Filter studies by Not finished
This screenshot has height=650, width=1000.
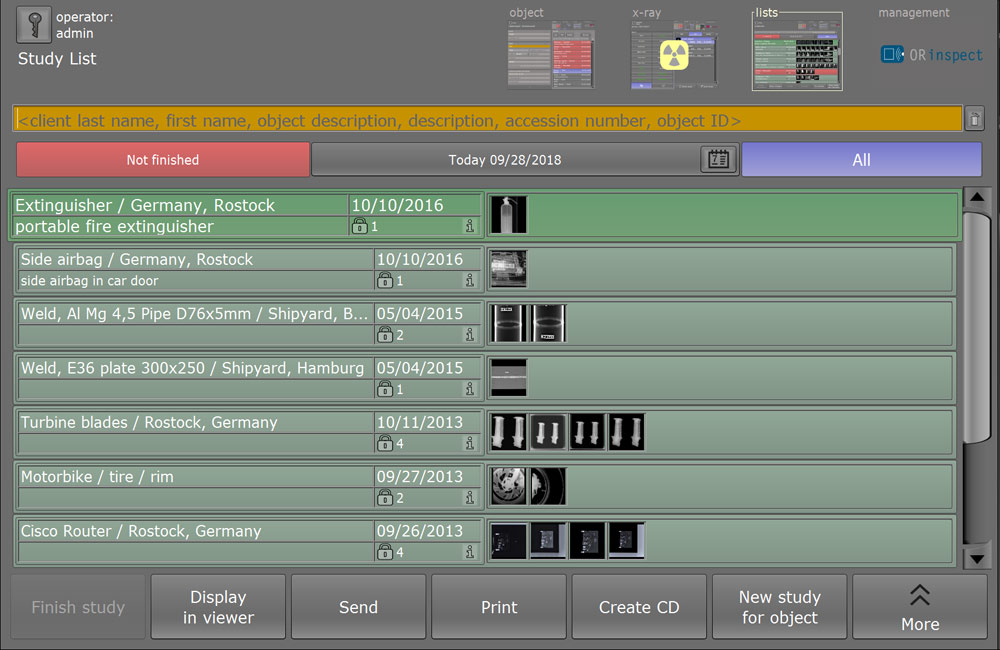[163, 159]
